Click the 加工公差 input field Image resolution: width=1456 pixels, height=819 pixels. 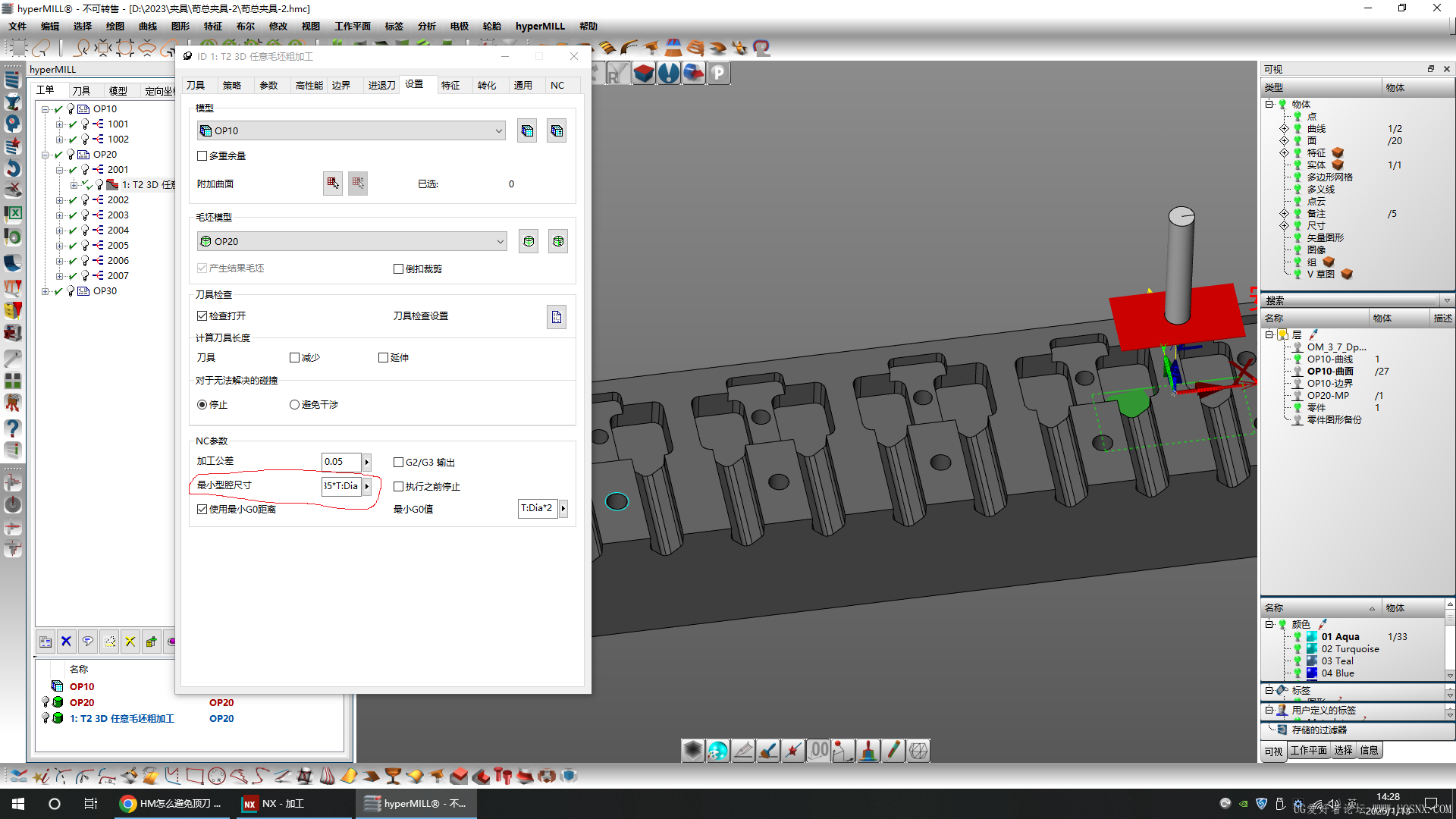[x=341, y=462]
